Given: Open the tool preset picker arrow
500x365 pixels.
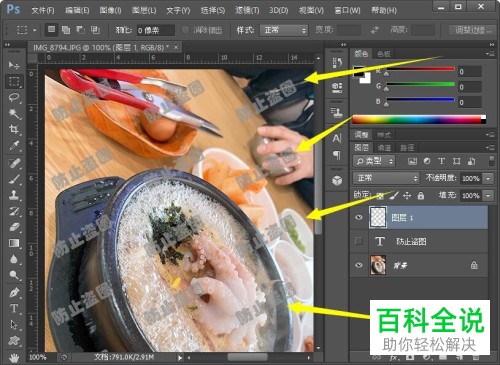Looking at the screenshot, I should [34, 30].
